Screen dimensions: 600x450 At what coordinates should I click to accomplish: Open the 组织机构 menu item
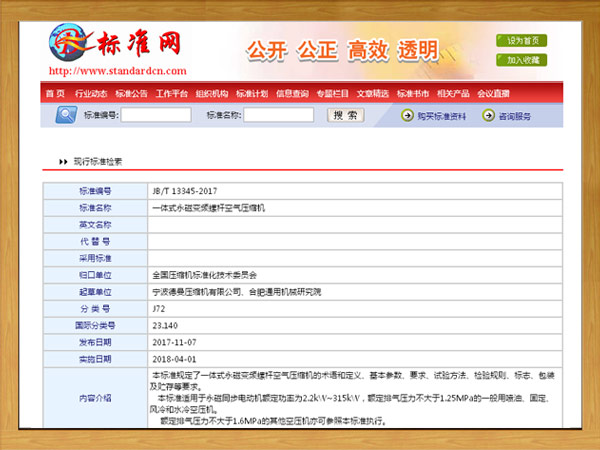212,93
